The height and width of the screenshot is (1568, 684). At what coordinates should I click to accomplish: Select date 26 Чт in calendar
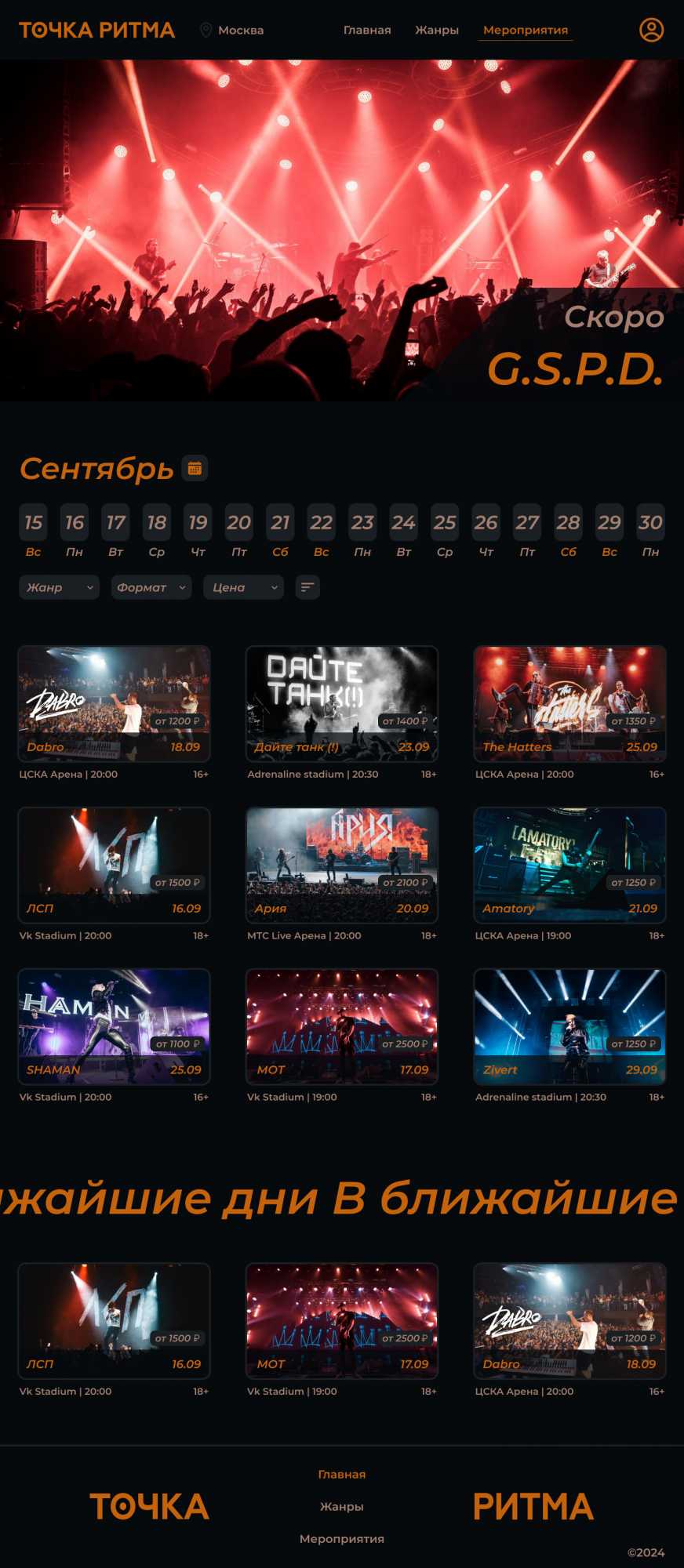pos(486,532)
